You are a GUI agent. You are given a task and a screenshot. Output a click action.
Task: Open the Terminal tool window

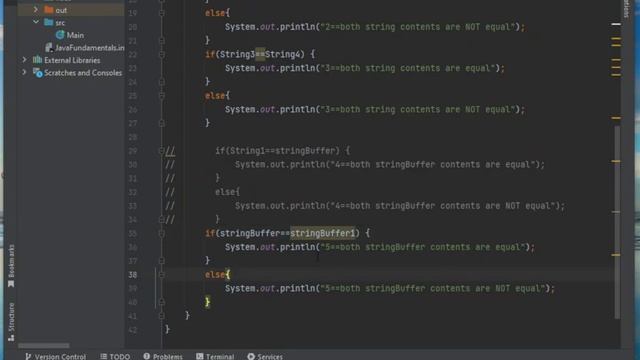(x=215, y=356)
